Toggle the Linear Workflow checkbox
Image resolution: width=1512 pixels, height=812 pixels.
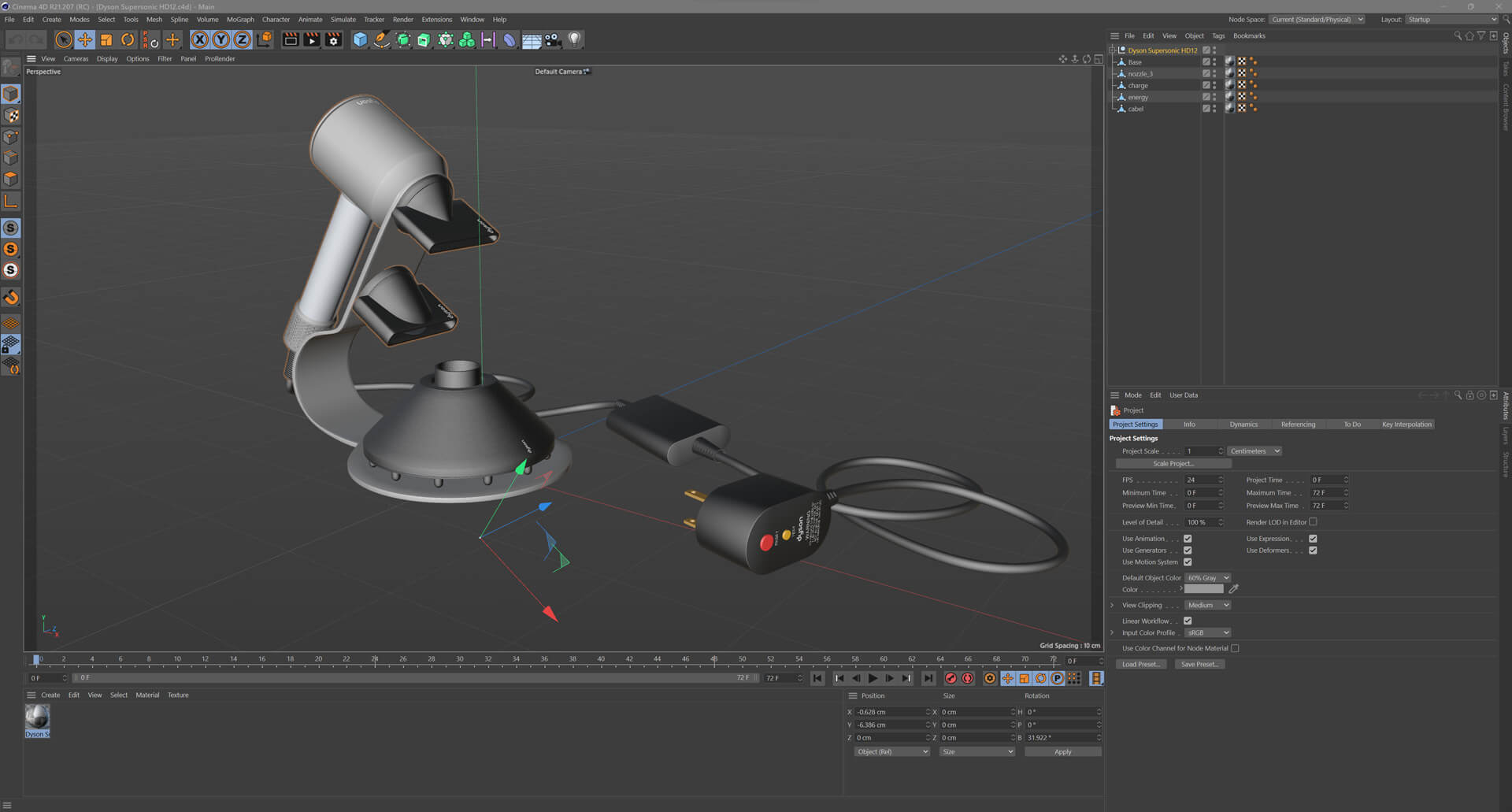coord(1188,621)
